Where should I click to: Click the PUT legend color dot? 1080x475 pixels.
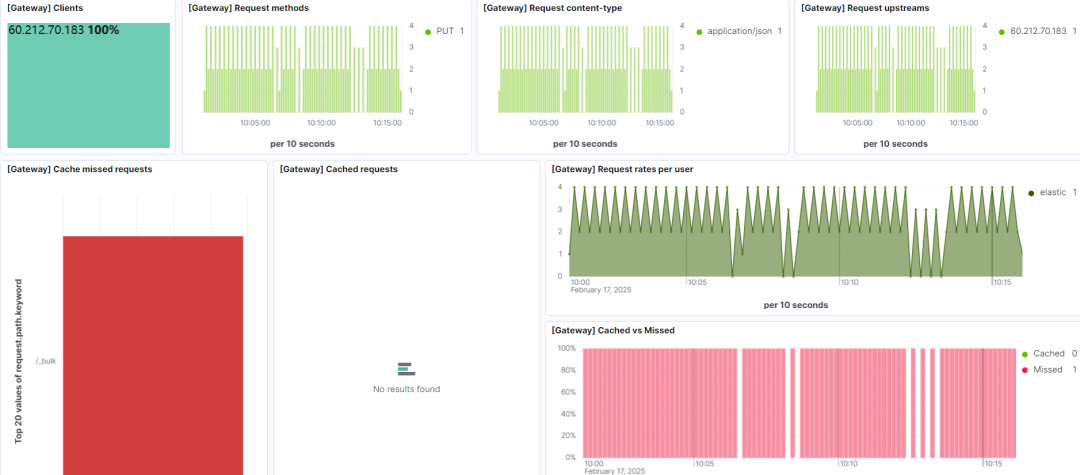(x=428, y=32)
